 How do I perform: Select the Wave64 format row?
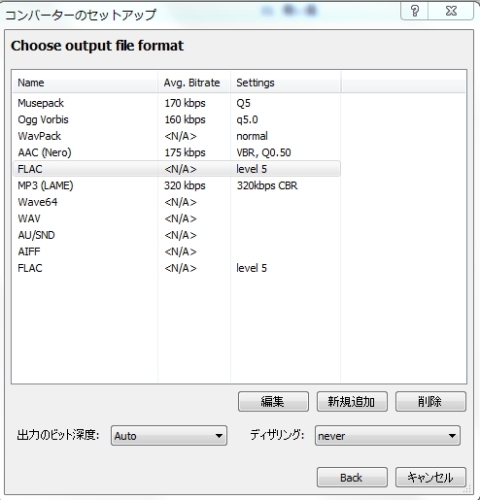click(x=177, y=202)
